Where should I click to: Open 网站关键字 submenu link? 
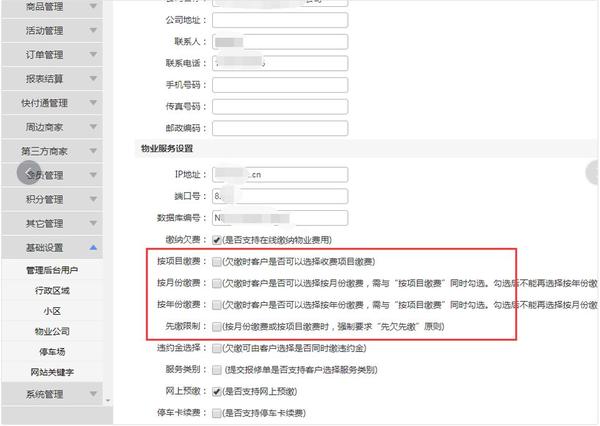(x=52, y=372)
